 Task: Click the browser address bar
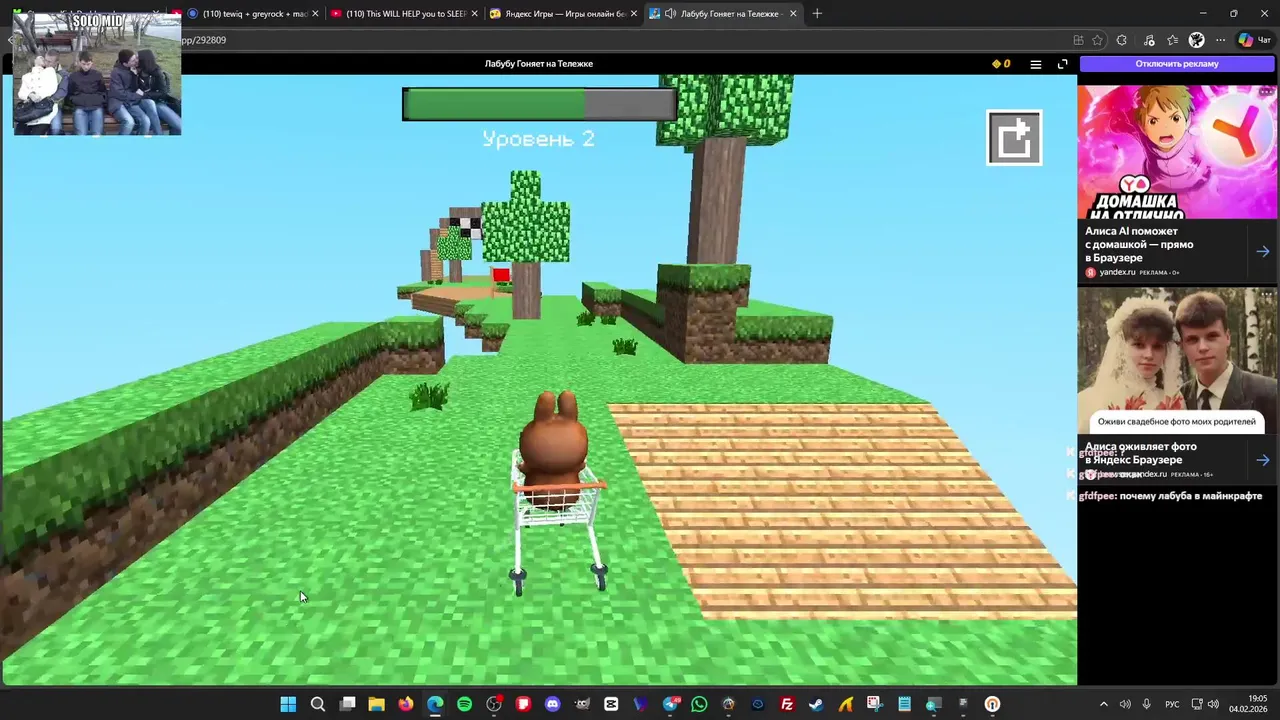click(x=620, y=40)
